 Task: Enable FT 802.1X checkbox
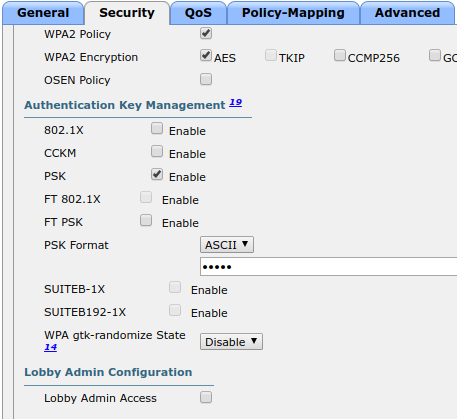coord(146,197)
